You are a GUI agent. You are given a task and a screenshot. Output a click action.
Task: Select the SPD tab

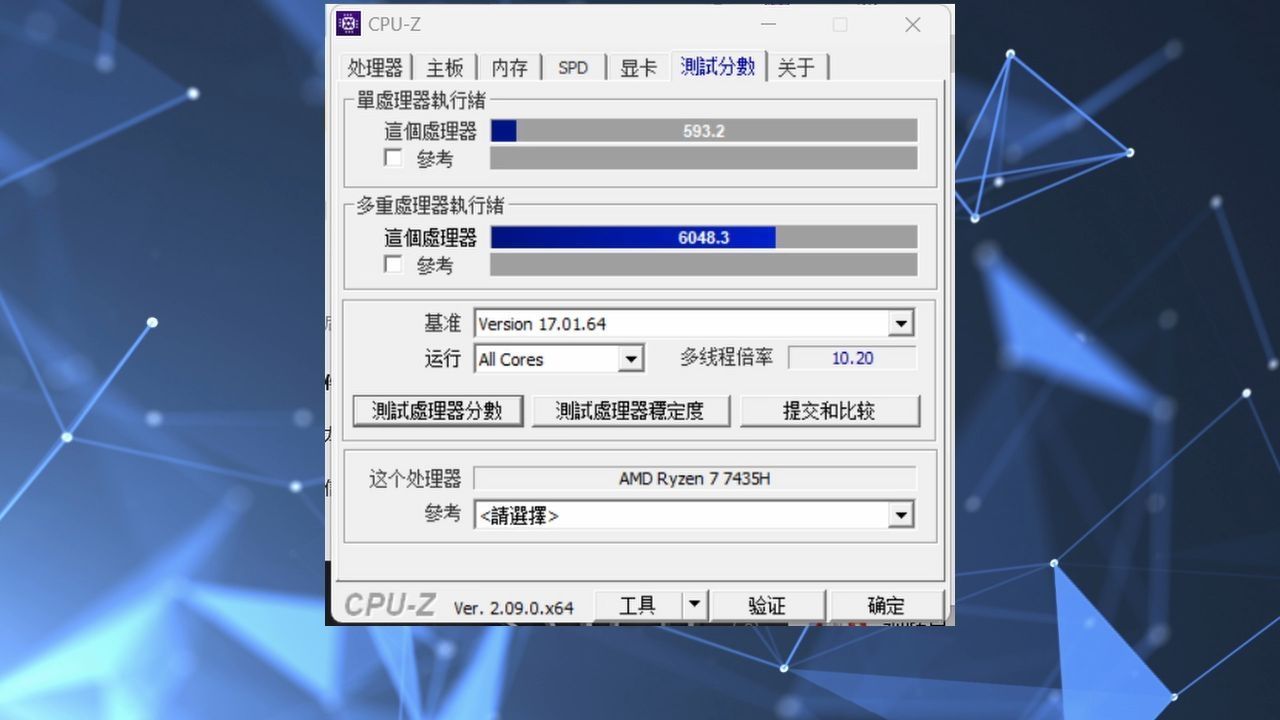[x=573, y=68]
